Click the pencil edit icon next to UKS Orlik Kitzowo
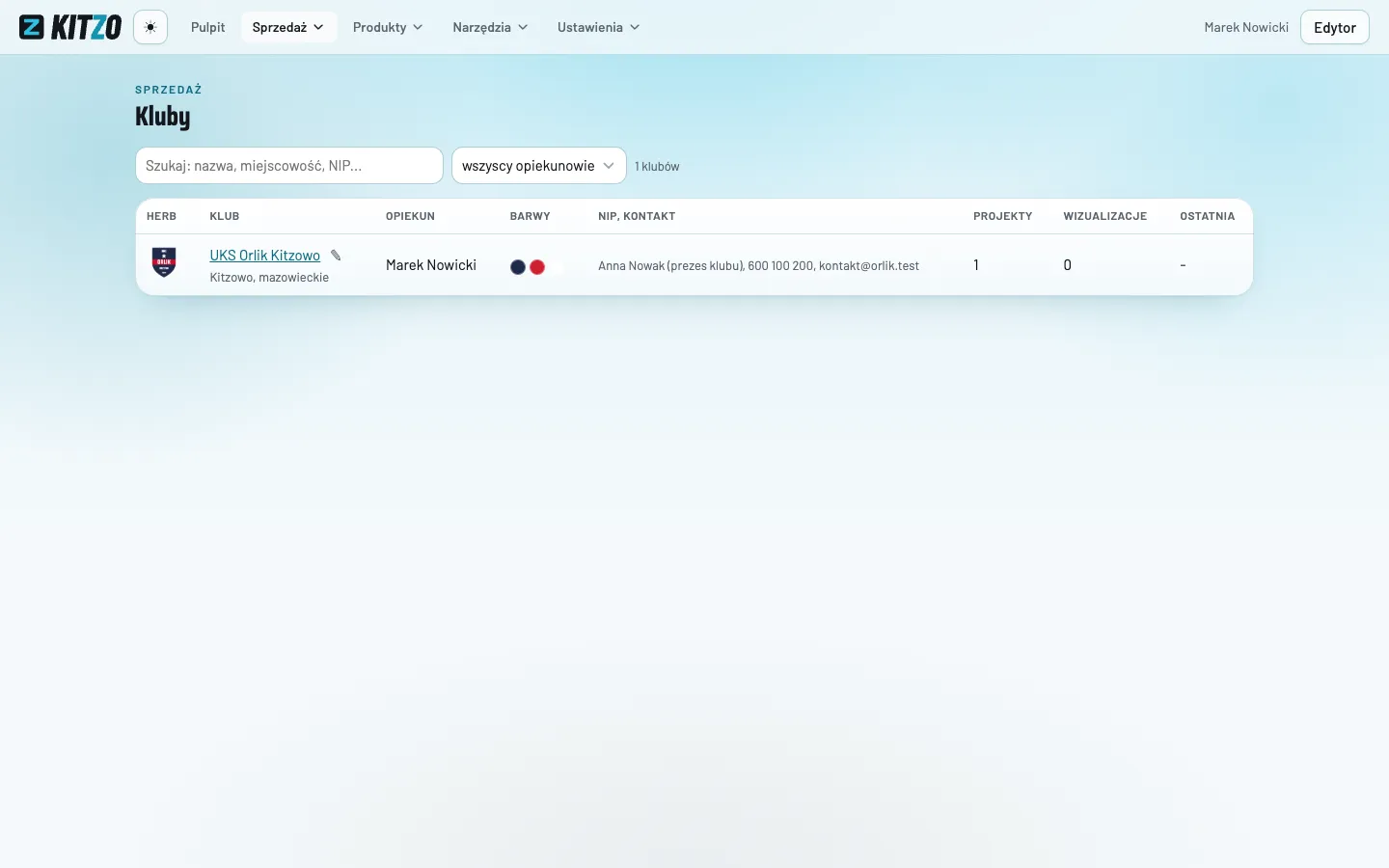This screenshot has height=868, width=1389. pyautogui.click(x=336, y=256)
